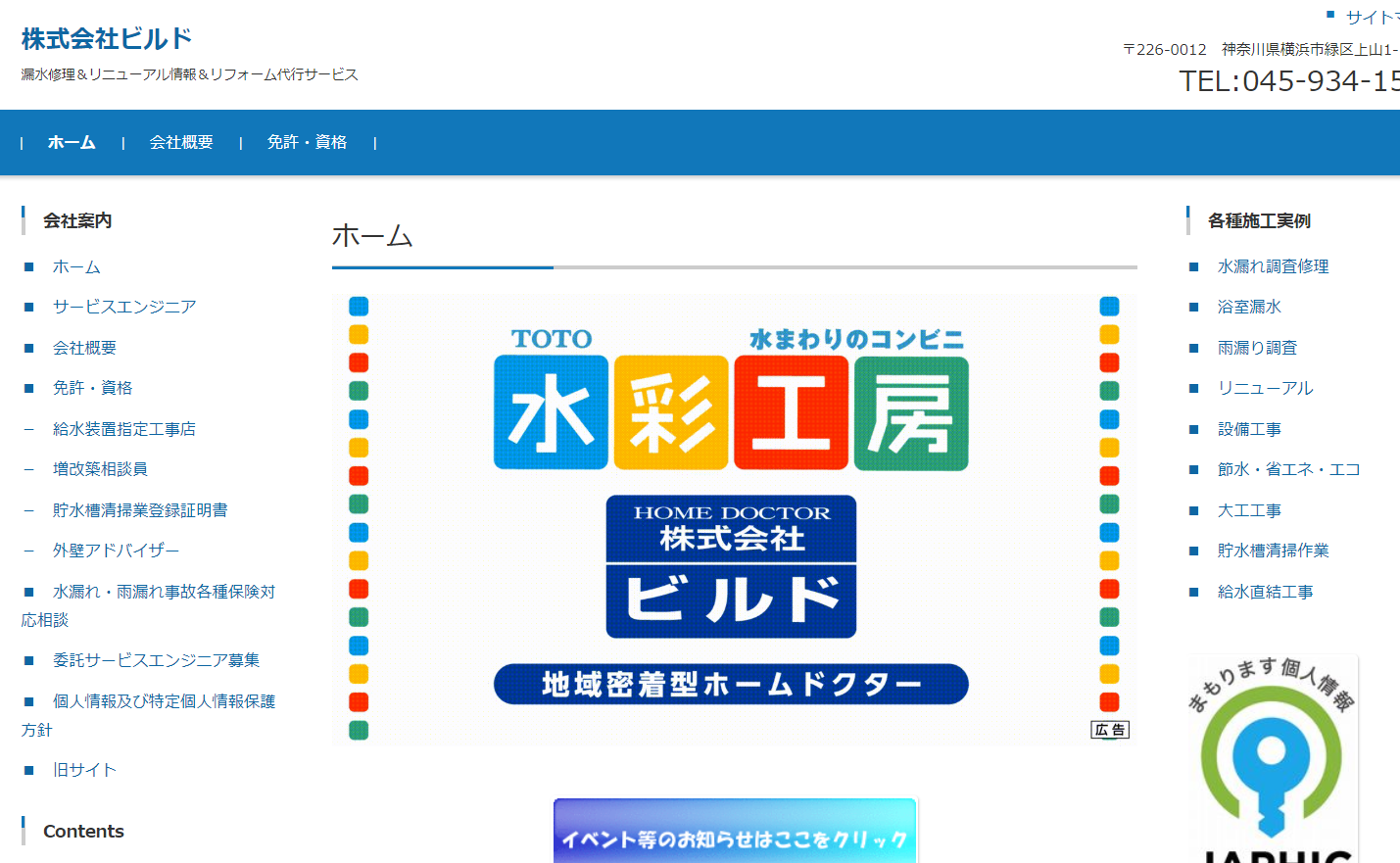This screenshot has height=863, width=1400.
Task: Open the 増改築相談員 link
Action: (x=100, y=469)
